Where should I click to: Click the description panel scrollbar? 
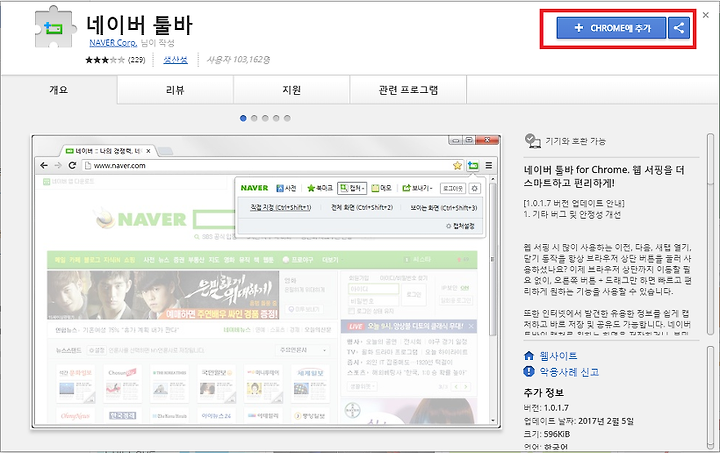coord(711,234)
